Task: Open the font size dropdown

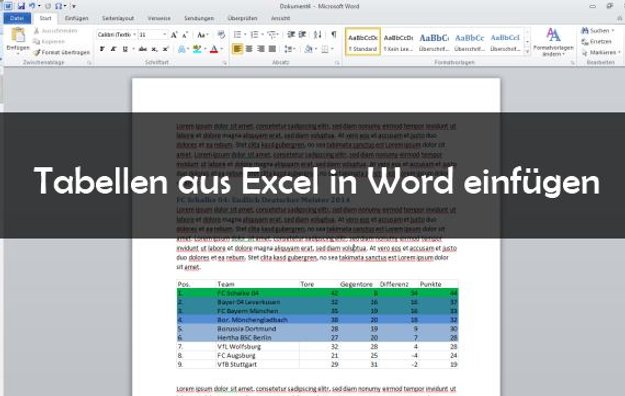Action: [164, 35]
